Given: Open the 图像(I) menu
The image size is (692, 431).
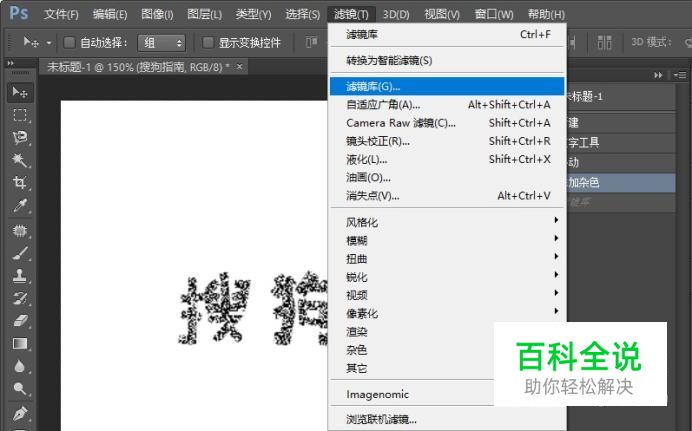Looking at the screenshot, I should [157, 14].
